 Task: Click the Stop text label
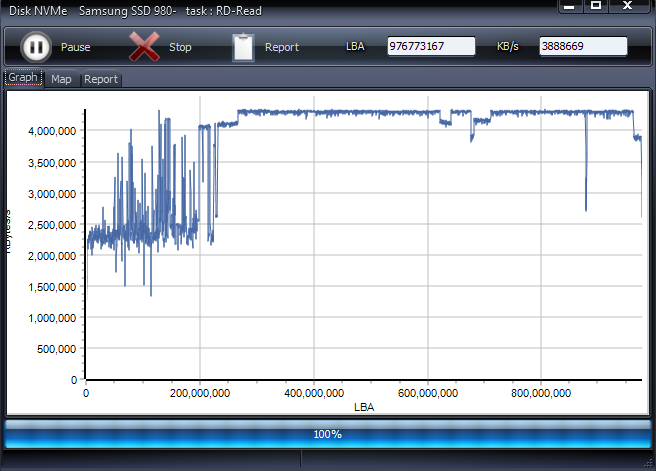point(180,47)
